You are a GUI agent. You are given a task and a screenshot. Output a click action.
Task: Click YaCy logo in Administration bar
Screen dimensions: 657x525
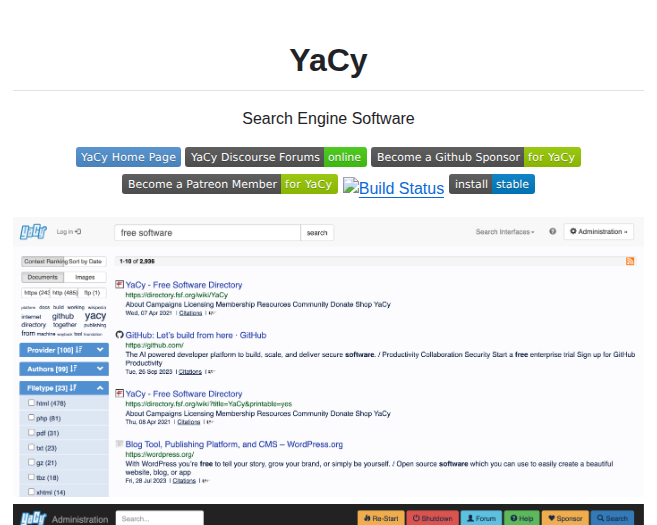coord(34,518)
